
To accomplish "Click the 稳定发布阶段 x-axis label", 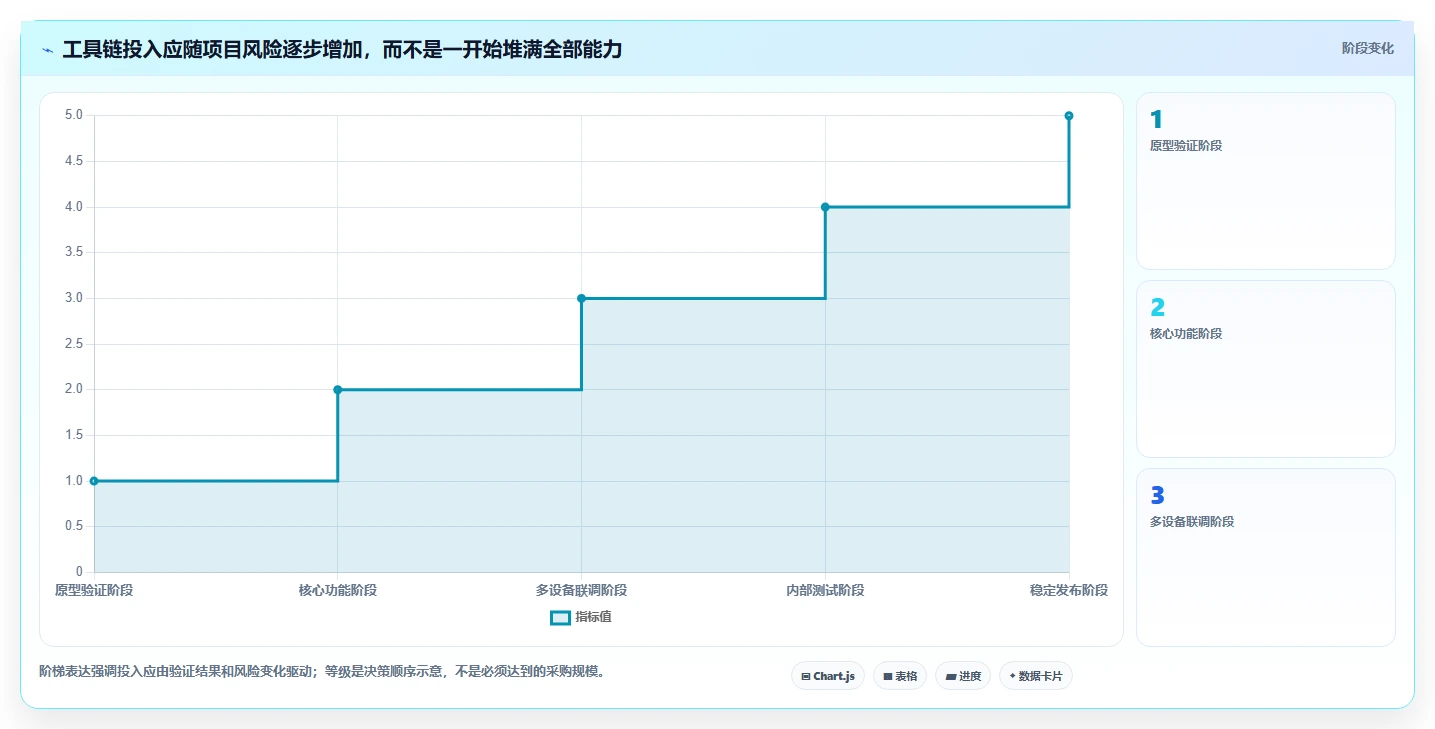I will point(1069,590).
